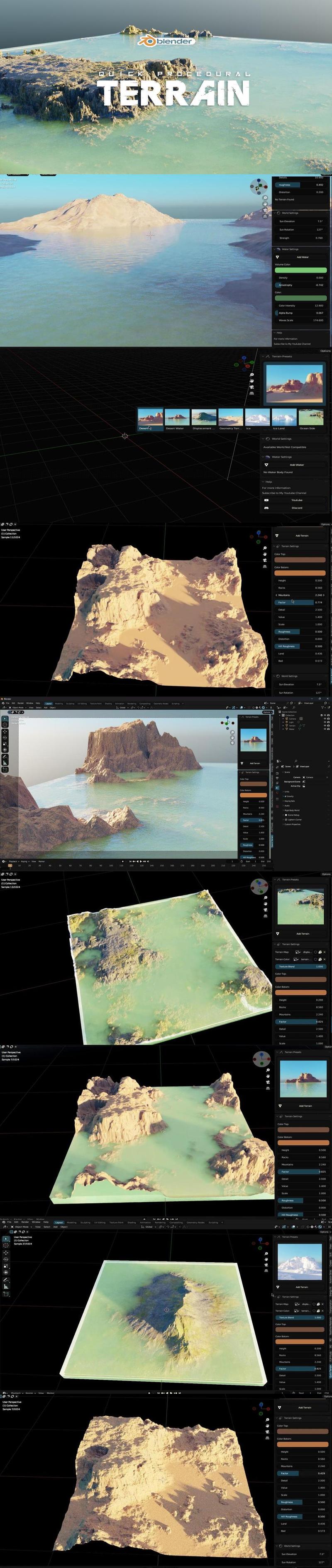
Task: Select the Layout workspace tab in the snowy-preset window
Action: (x=59, y=1222)
